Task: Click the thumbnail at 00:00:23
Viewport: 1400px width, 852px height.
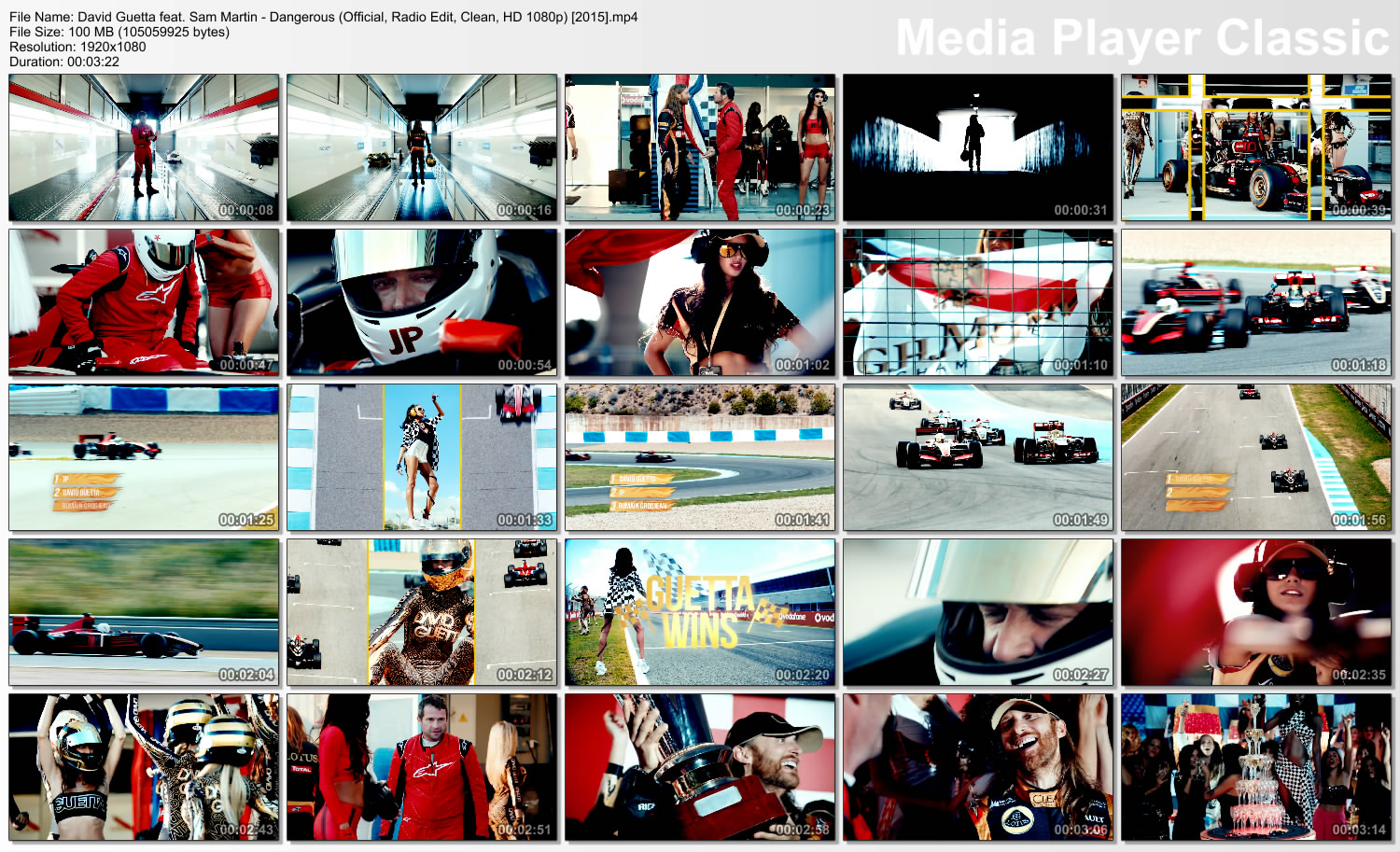Action: (x=700, y=147)
